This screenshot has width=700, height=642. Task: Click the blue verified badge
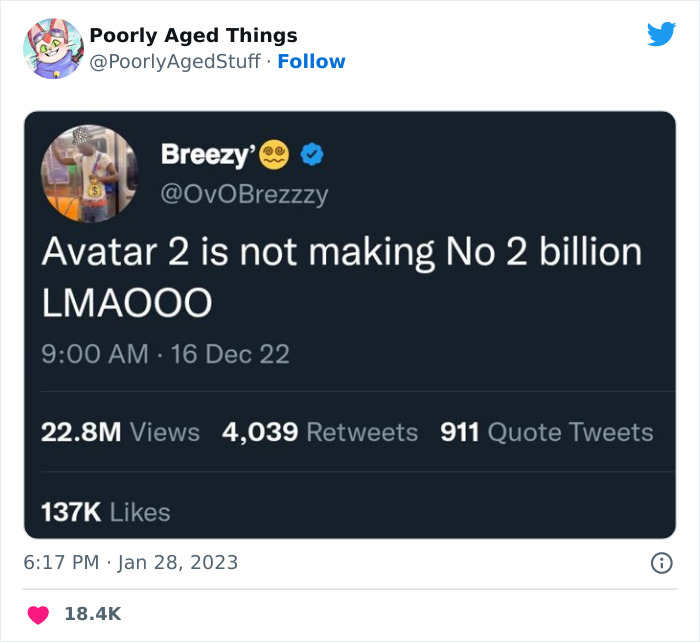tap(311, 155)
